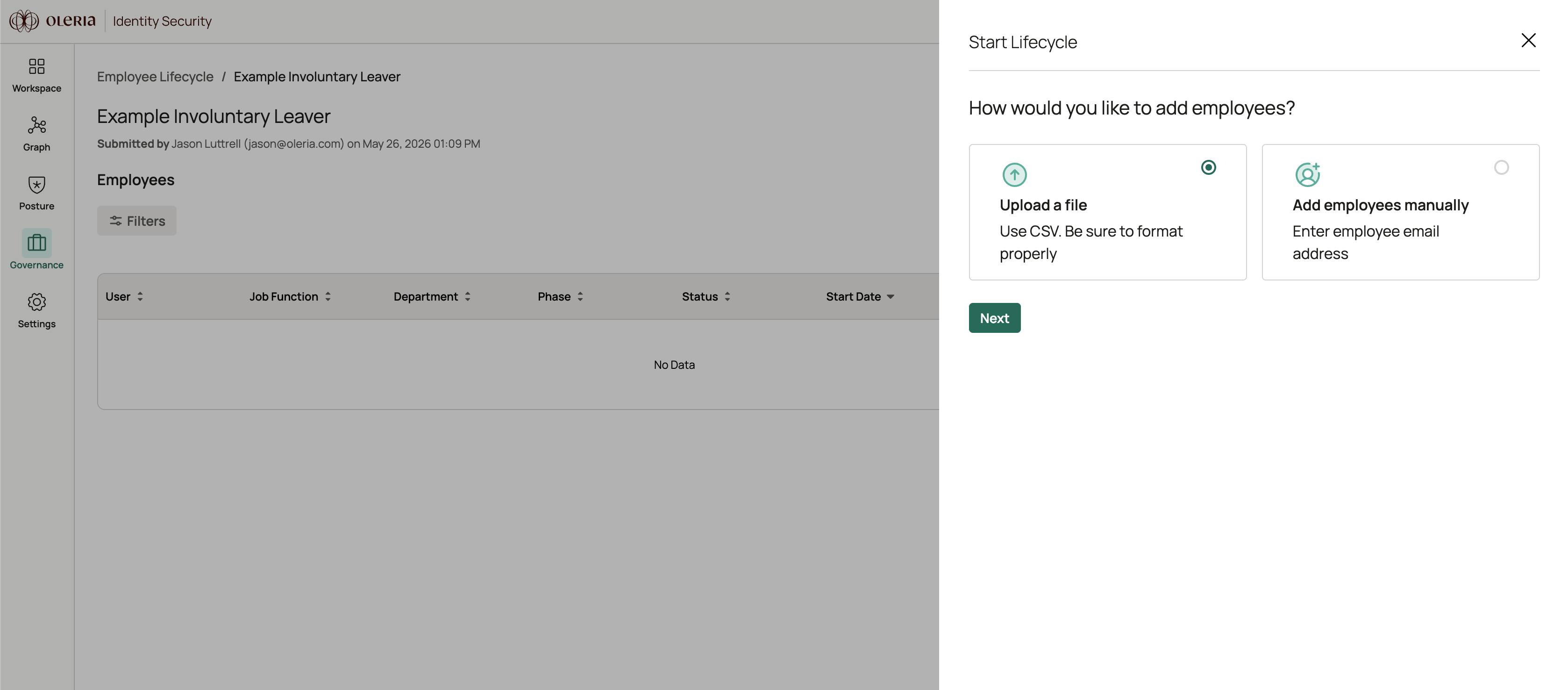Viewport: 1568px width, 690px height.
Task: Open the Workspace sidebar icon
Action: point(36,66)
